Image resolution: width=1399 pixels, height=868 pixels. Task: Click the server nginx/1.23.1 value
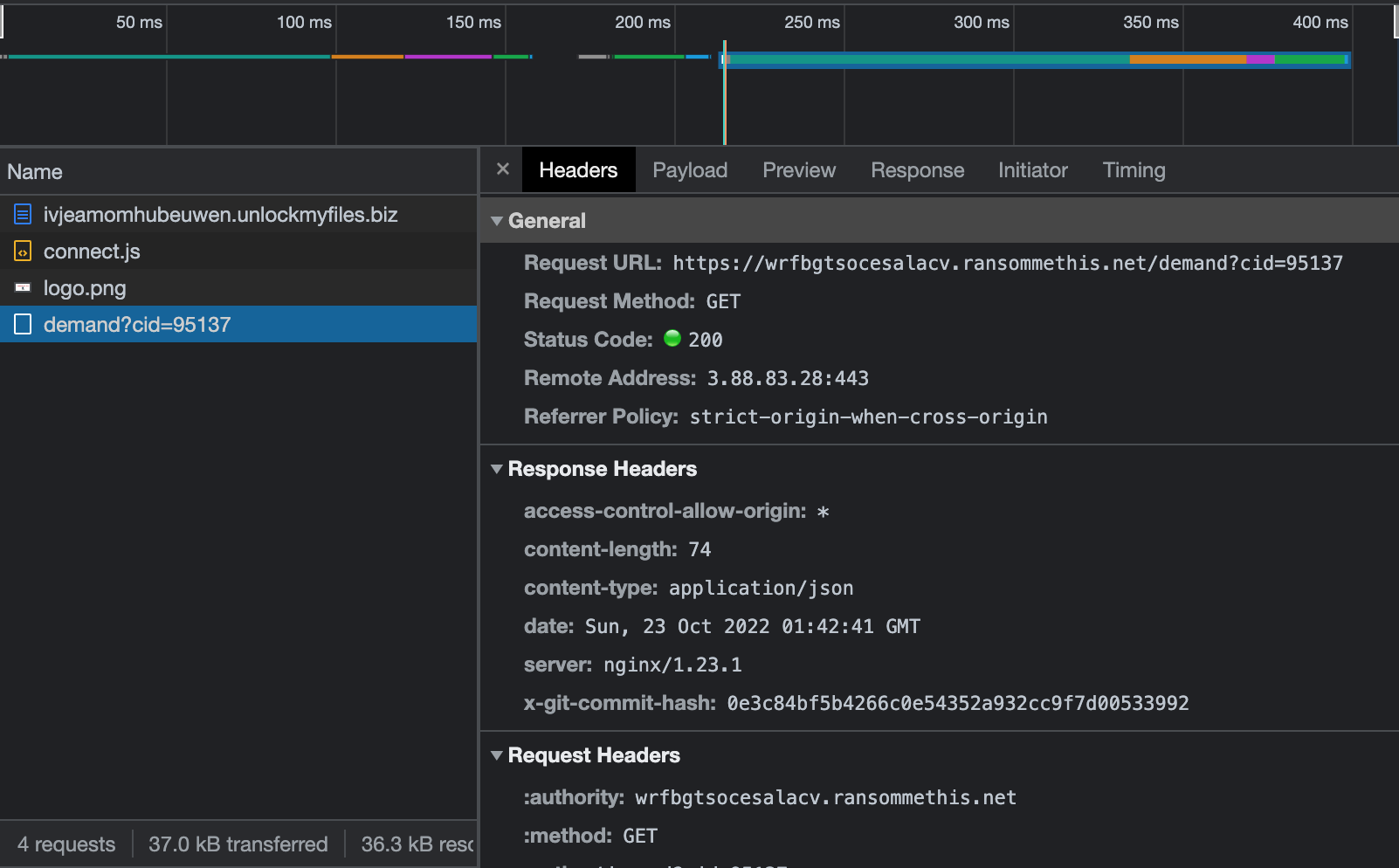(x=672, y=665)
